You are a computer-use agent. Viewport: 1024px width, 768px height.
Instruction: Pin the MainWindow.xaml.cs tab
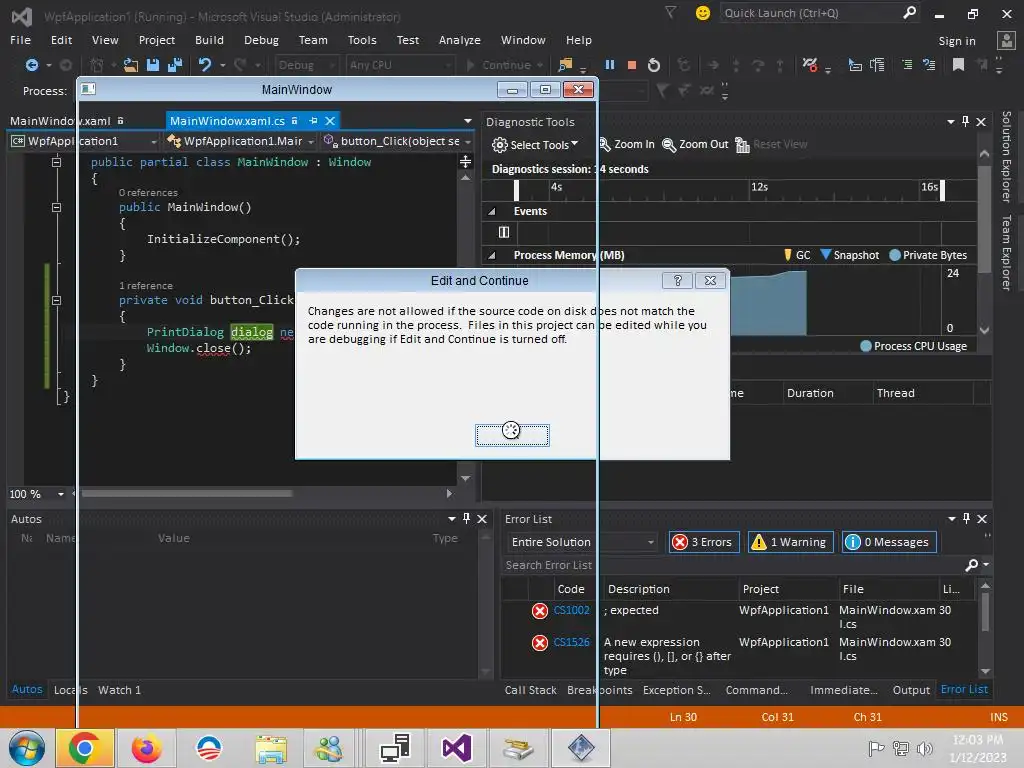[313, 121]
